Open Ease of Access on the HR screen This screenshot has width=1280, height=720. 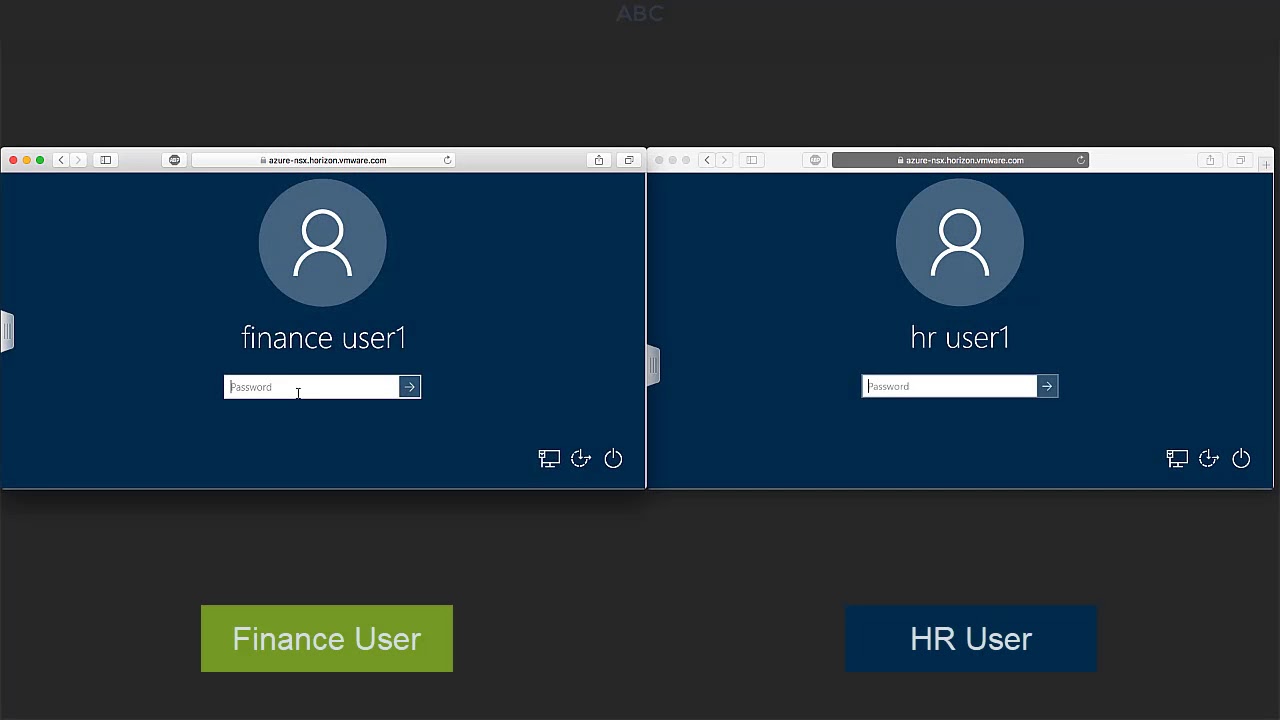1209,458
